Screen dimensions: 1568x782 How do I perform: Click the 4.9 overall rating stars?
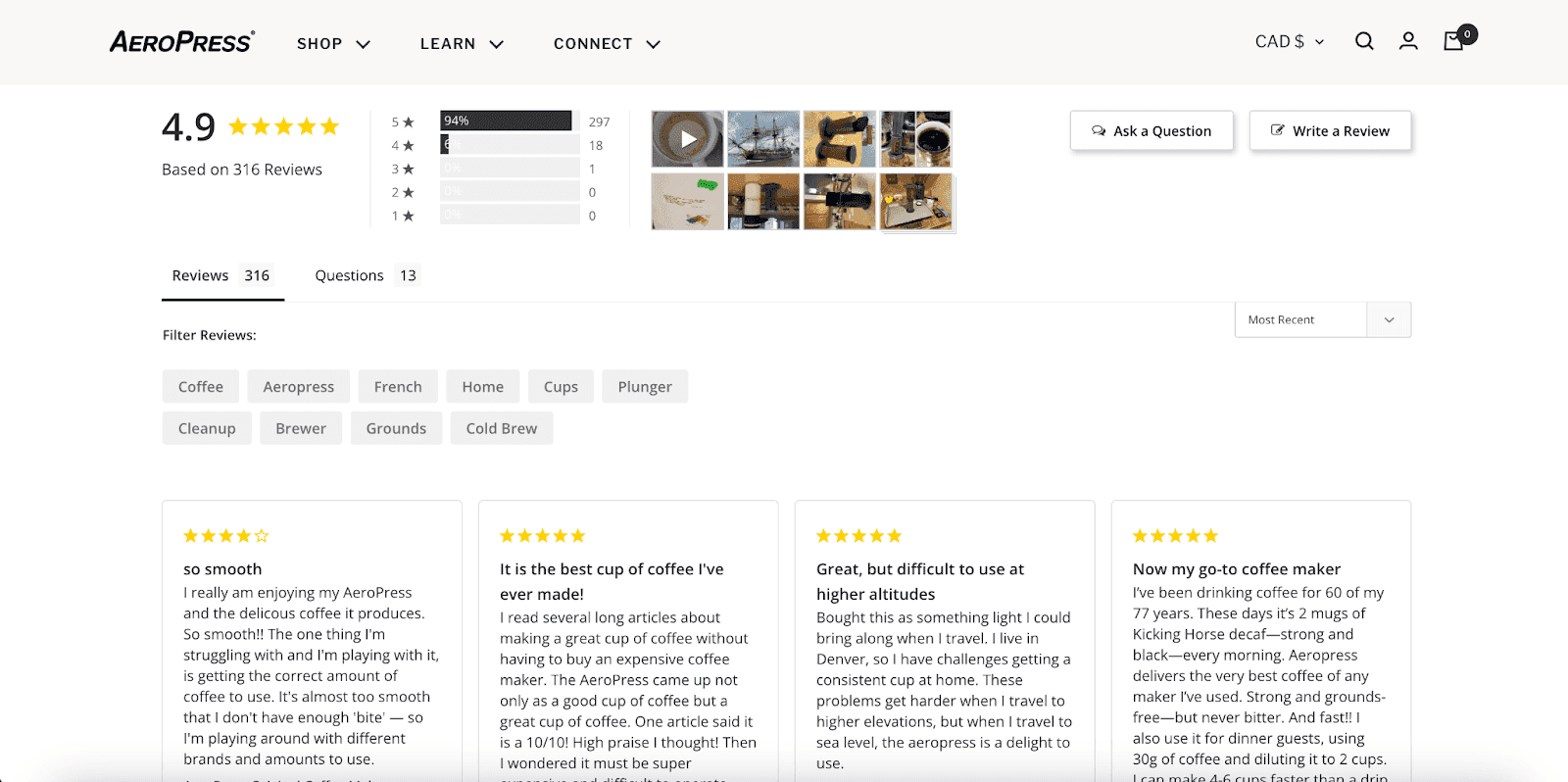283,126
